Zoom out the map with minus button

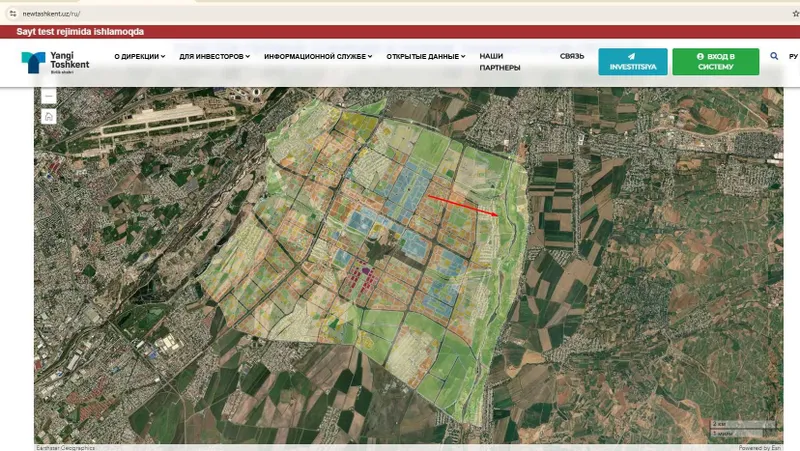[x=48, y=96]
